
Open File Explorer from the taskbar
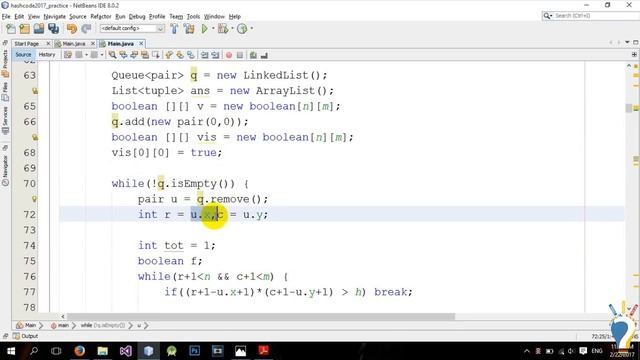click(x=102, y=351)
